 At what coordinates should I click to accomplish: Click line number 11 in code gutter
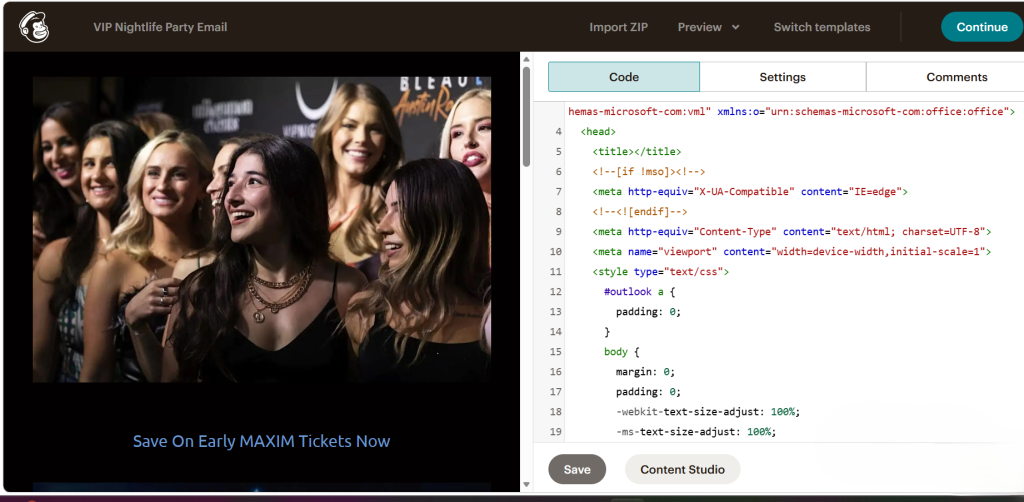coord(555,271)
